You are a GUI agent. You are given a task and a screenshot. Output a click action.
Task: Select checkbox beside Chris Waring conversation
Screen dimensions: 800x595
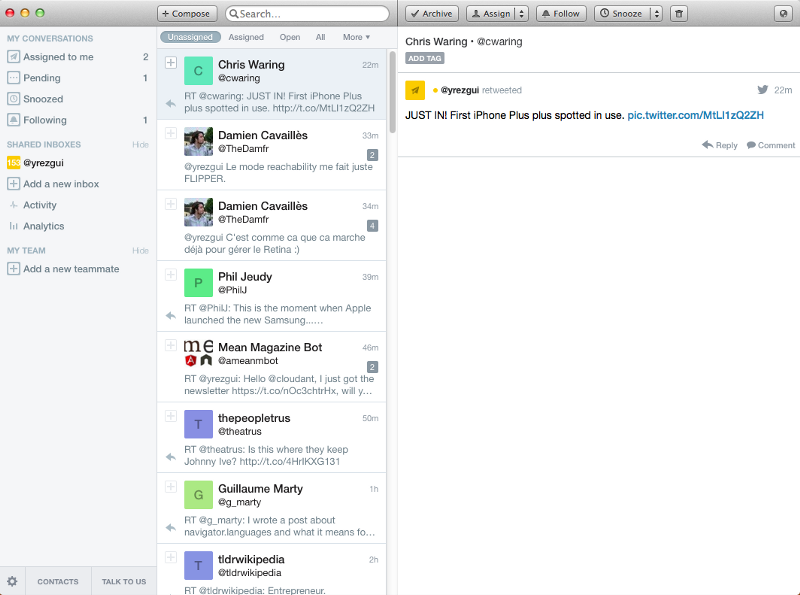[171, 63]
